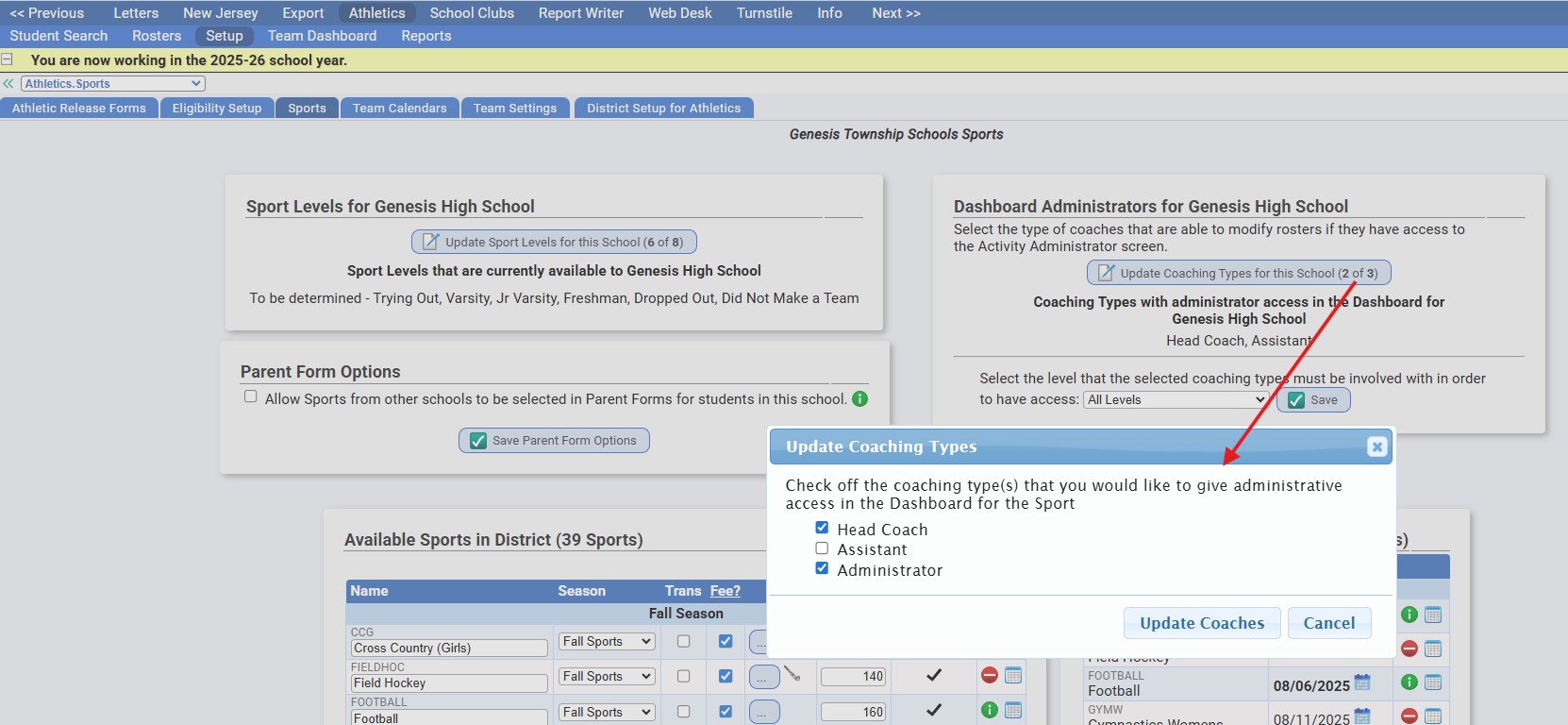Click the Update Coaches button
This screenshot has height=725, width=1568.
point(1202,623)
